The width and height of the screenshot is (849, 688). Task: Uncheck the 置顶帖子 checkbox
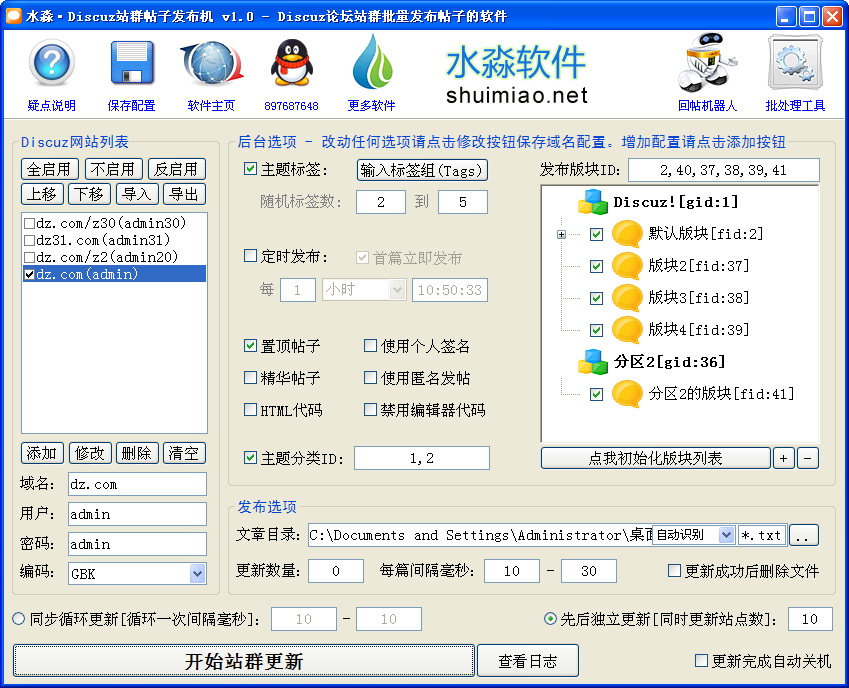[250, 345]
